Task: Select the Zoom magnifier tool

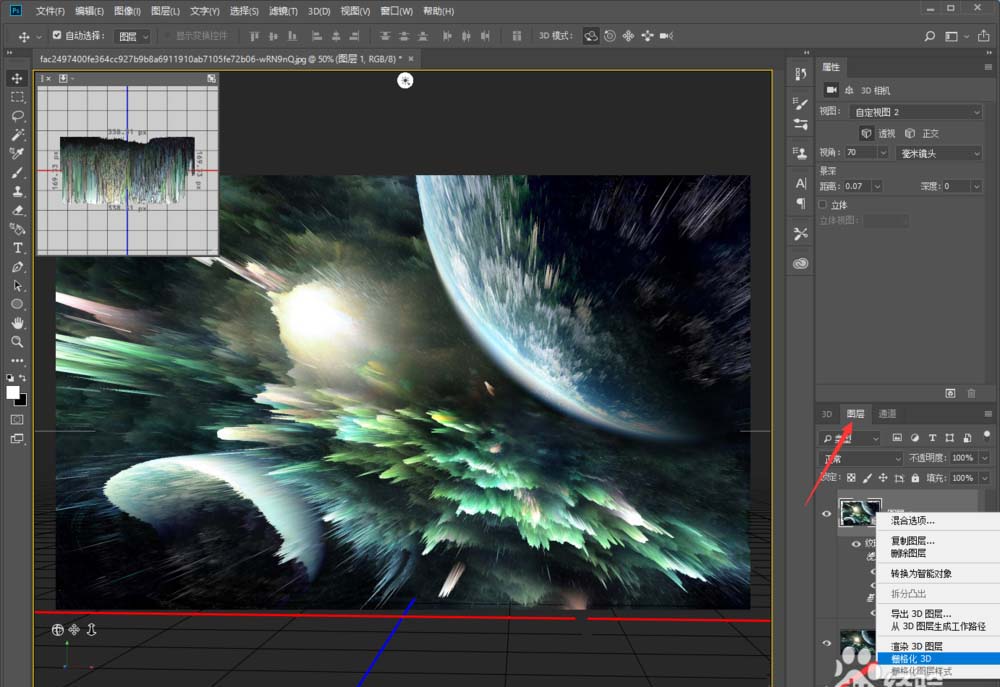Action: click(18, 342)
